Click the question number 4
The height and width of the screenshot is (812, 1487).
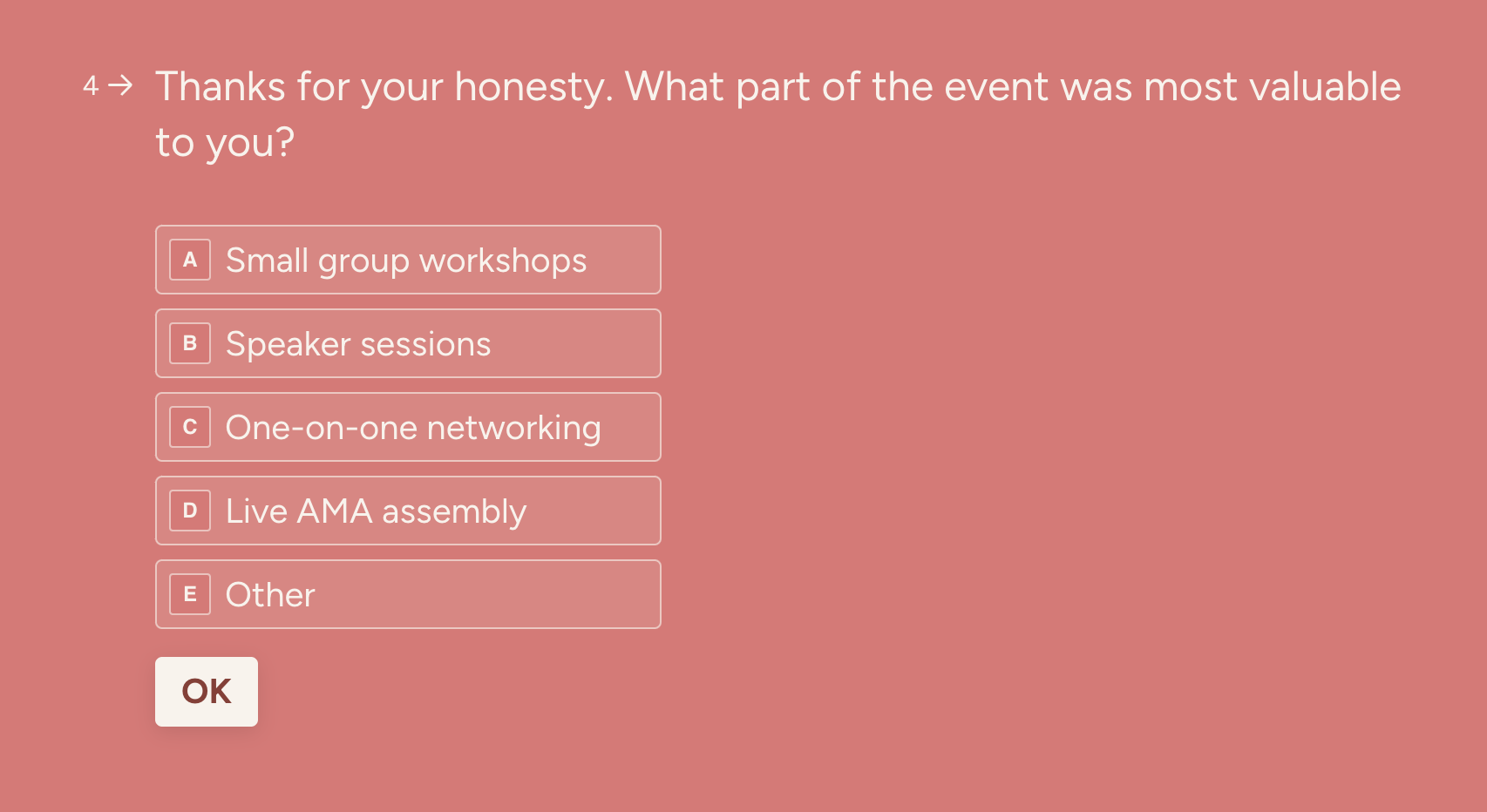pyautogui.click(x=91, y=86)
